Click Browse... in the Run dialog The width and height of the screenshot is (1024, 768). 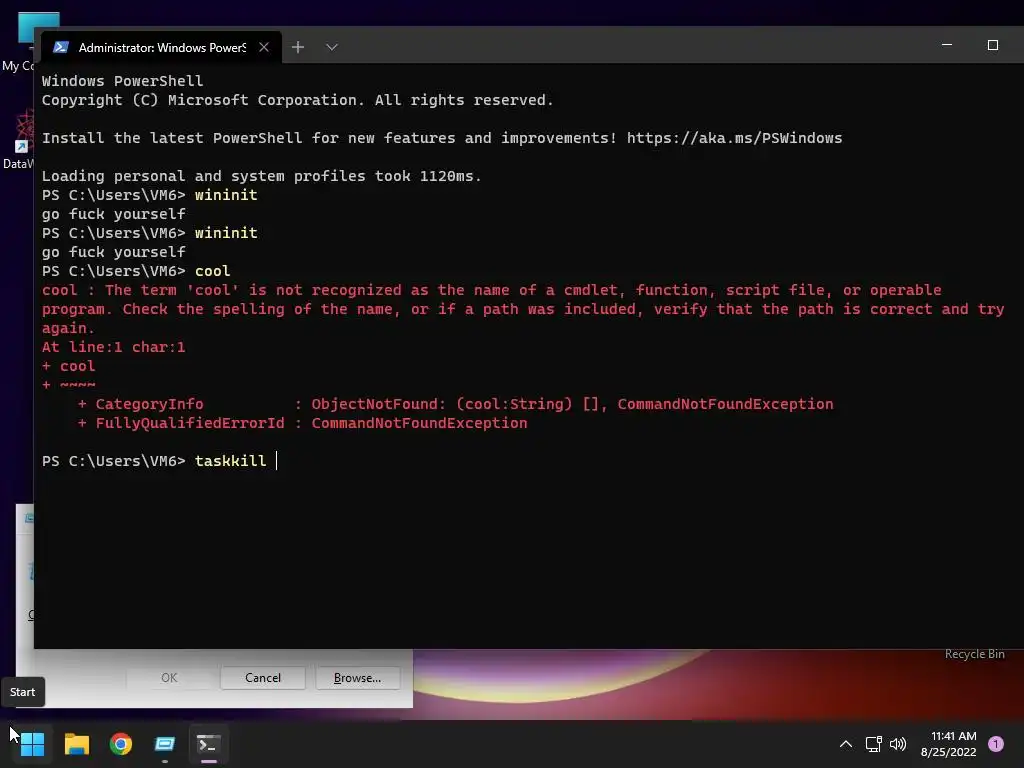click(x=357, y=678)
